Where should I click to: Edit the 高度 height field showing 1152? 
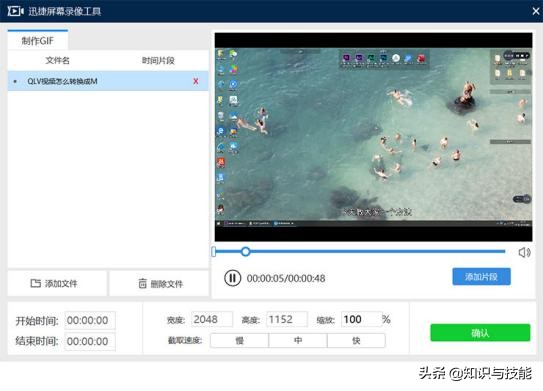[286, 319]
